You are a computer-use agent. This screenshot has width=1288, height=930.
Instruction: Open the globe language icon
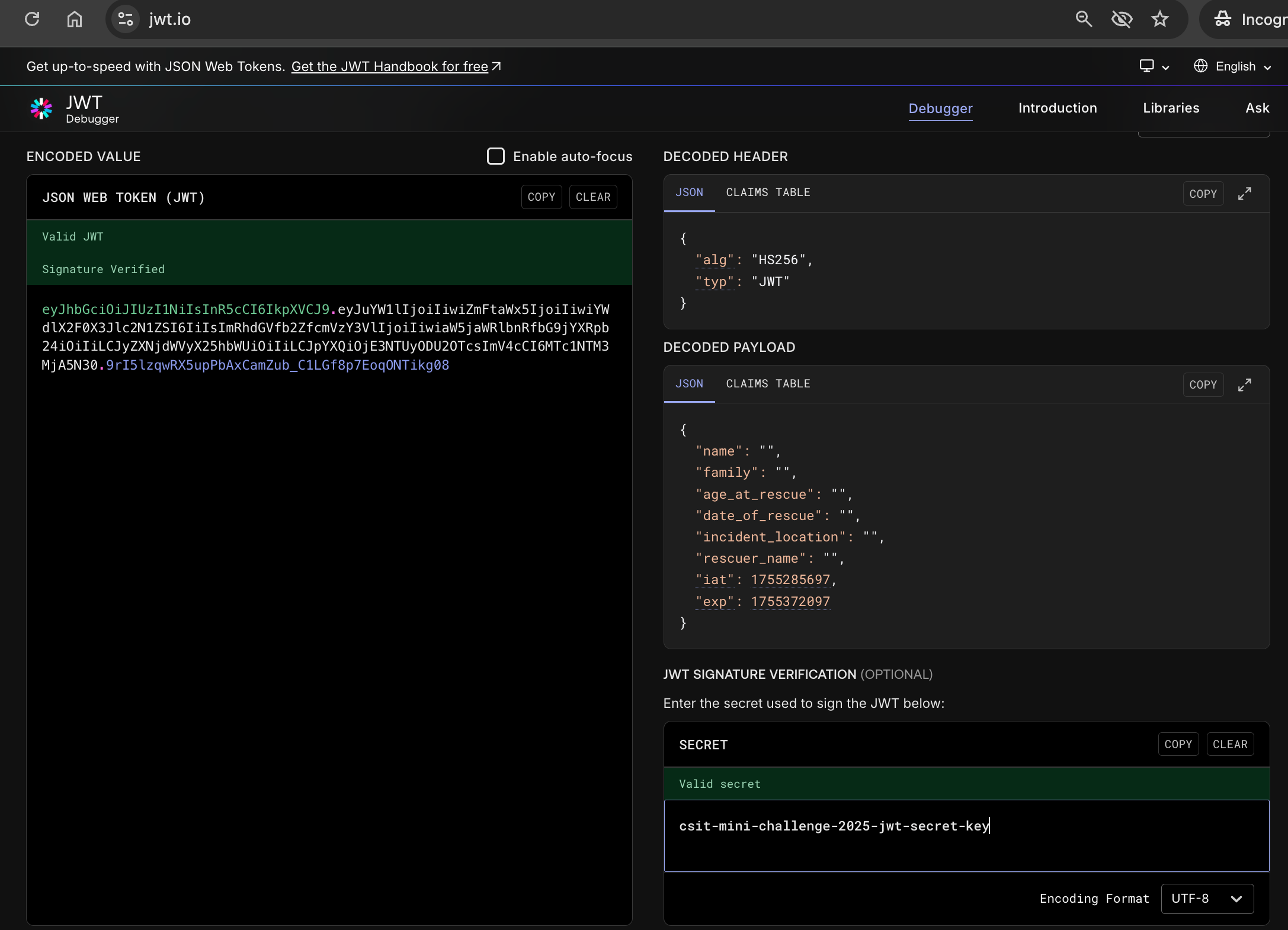click(x=1201, y=66)
